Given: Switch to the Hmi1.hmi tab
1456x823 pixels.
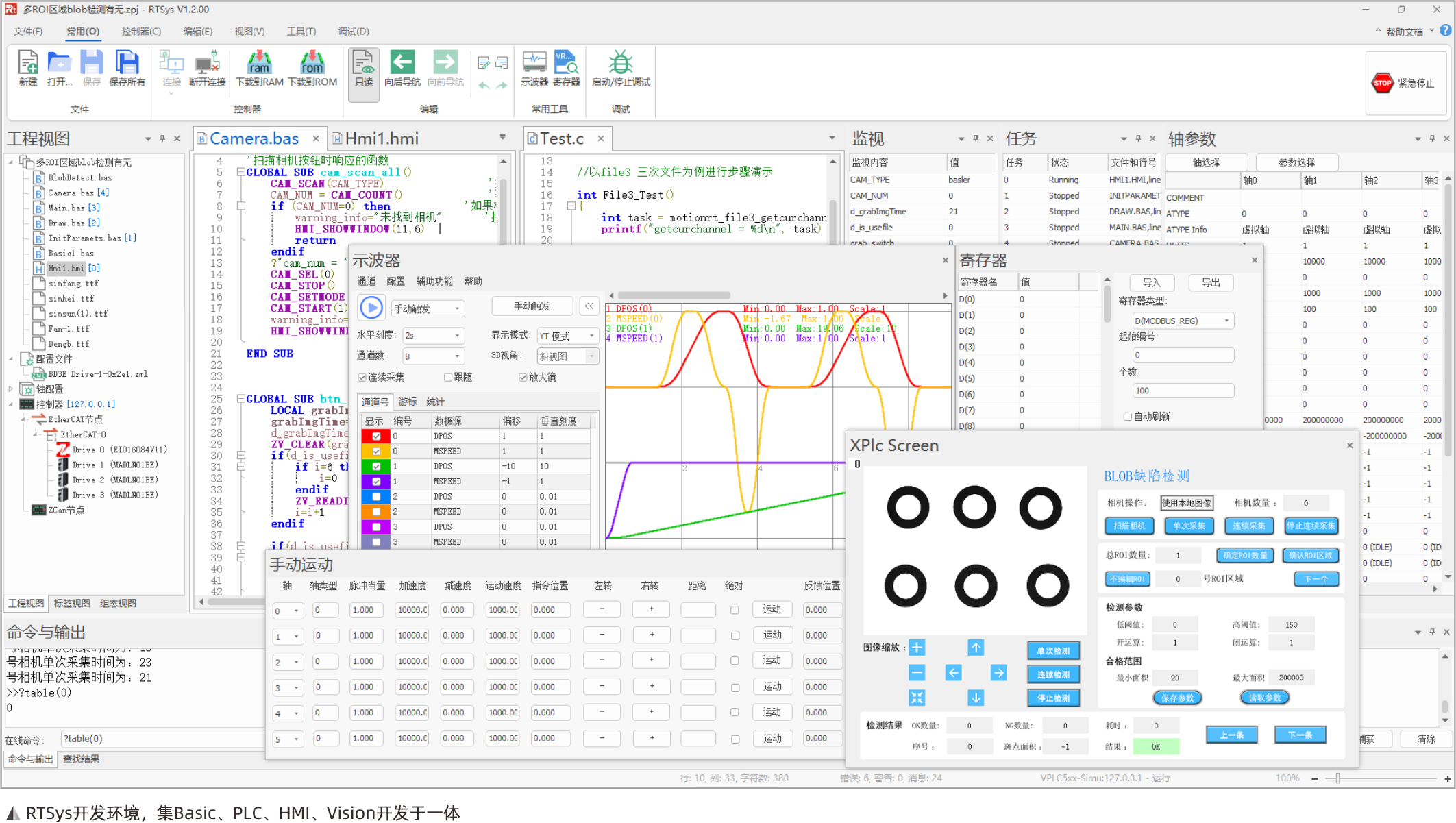Looking at the screenshot, I should tap(382, 138).
